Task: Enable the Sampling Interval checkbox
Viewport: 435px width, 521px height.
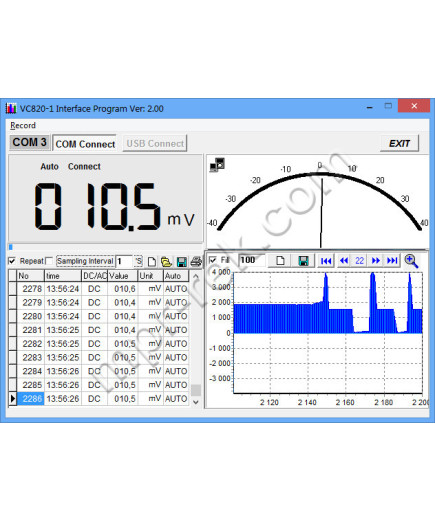Action: (49, 261)
